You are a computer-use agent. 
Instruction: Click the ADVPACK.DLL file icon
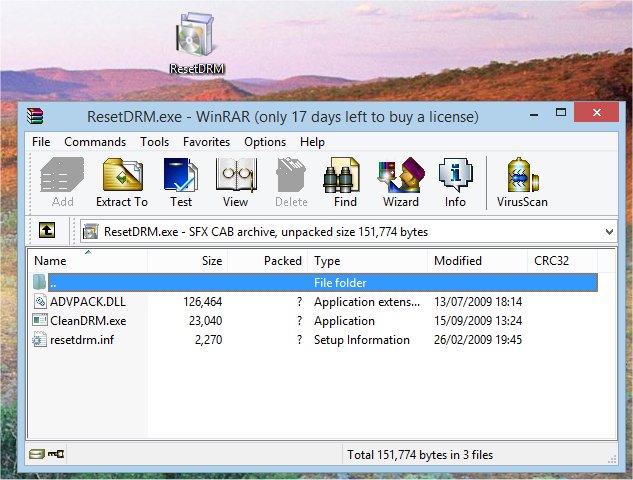tap(40, 301)
